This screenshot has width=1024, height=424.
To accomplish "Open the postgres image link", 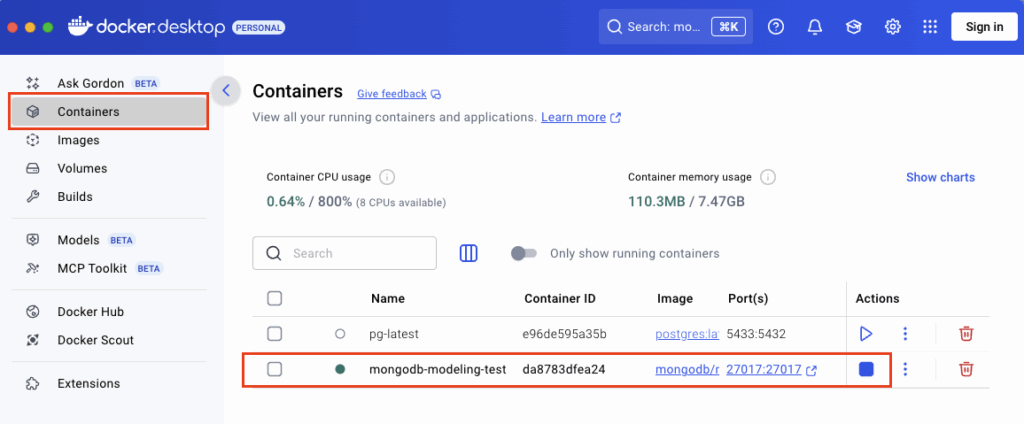I will [687, 334].
